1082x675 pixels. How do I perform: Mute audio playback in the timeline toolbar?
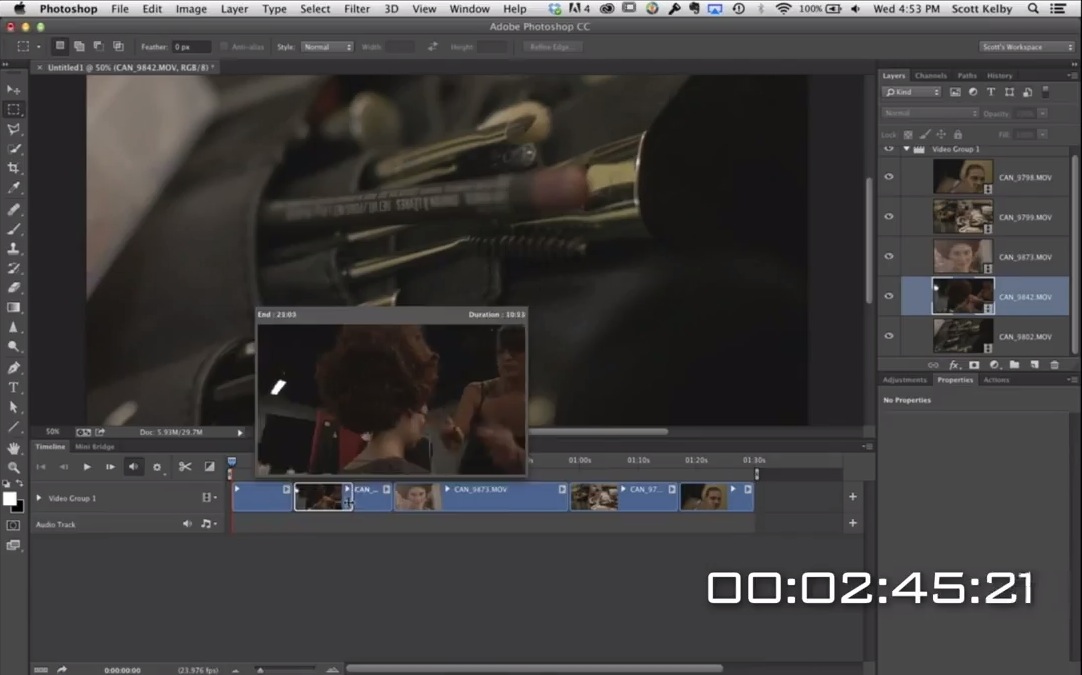point(134,465)
